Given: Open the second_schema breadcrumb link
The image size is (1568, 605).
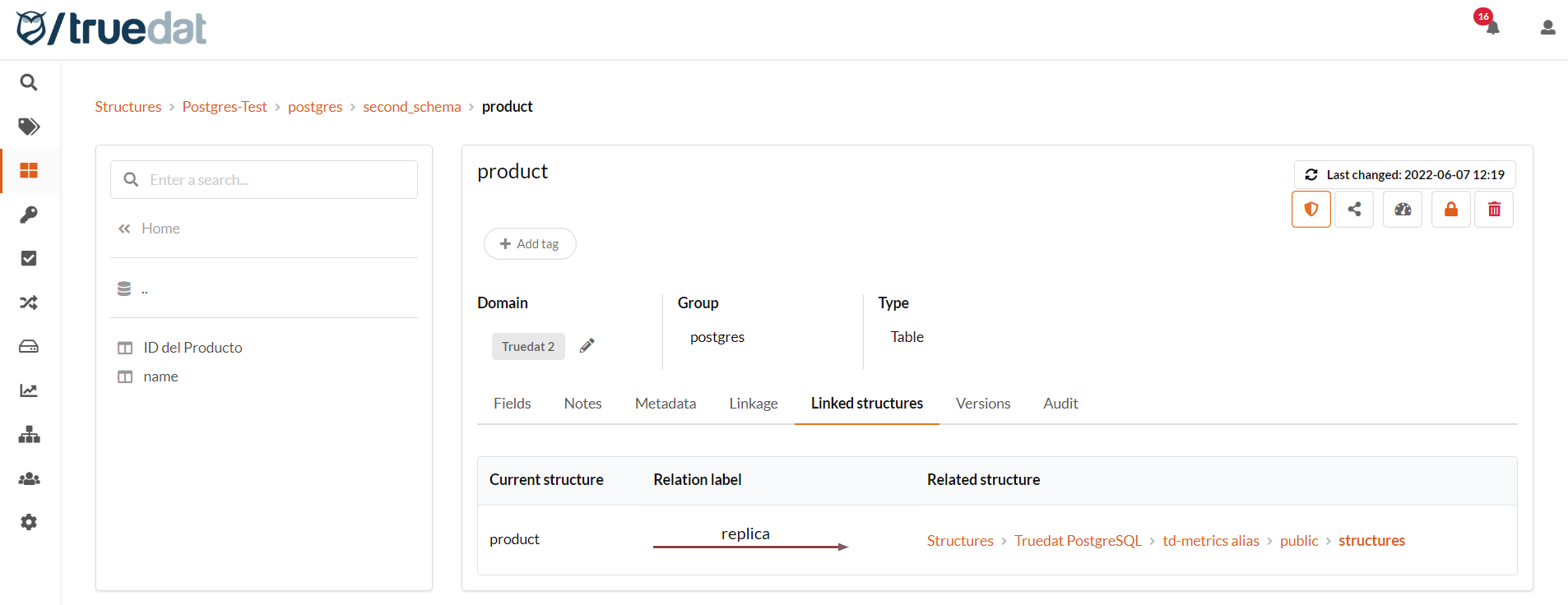Looking at the screenshot, I should click(x=411, y=107).
